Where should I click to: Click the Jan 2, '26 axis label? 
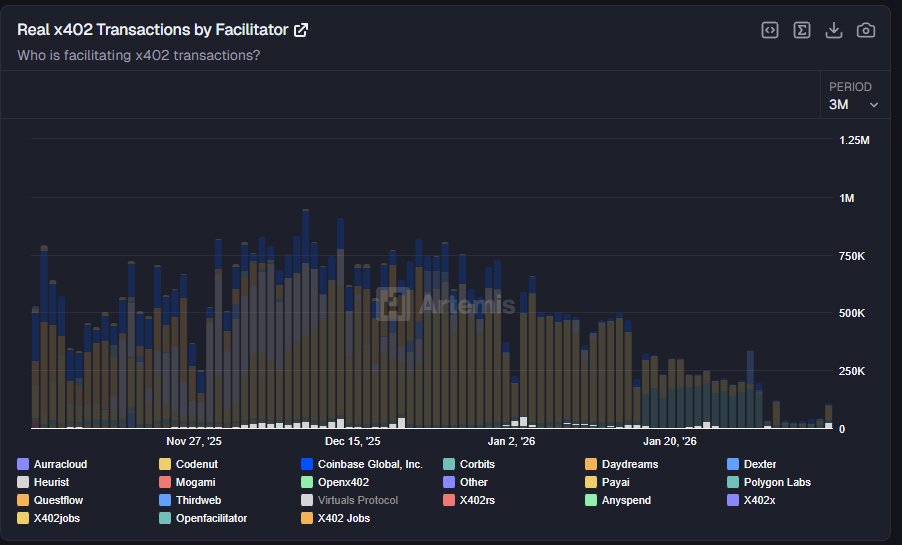pos(511,441)
